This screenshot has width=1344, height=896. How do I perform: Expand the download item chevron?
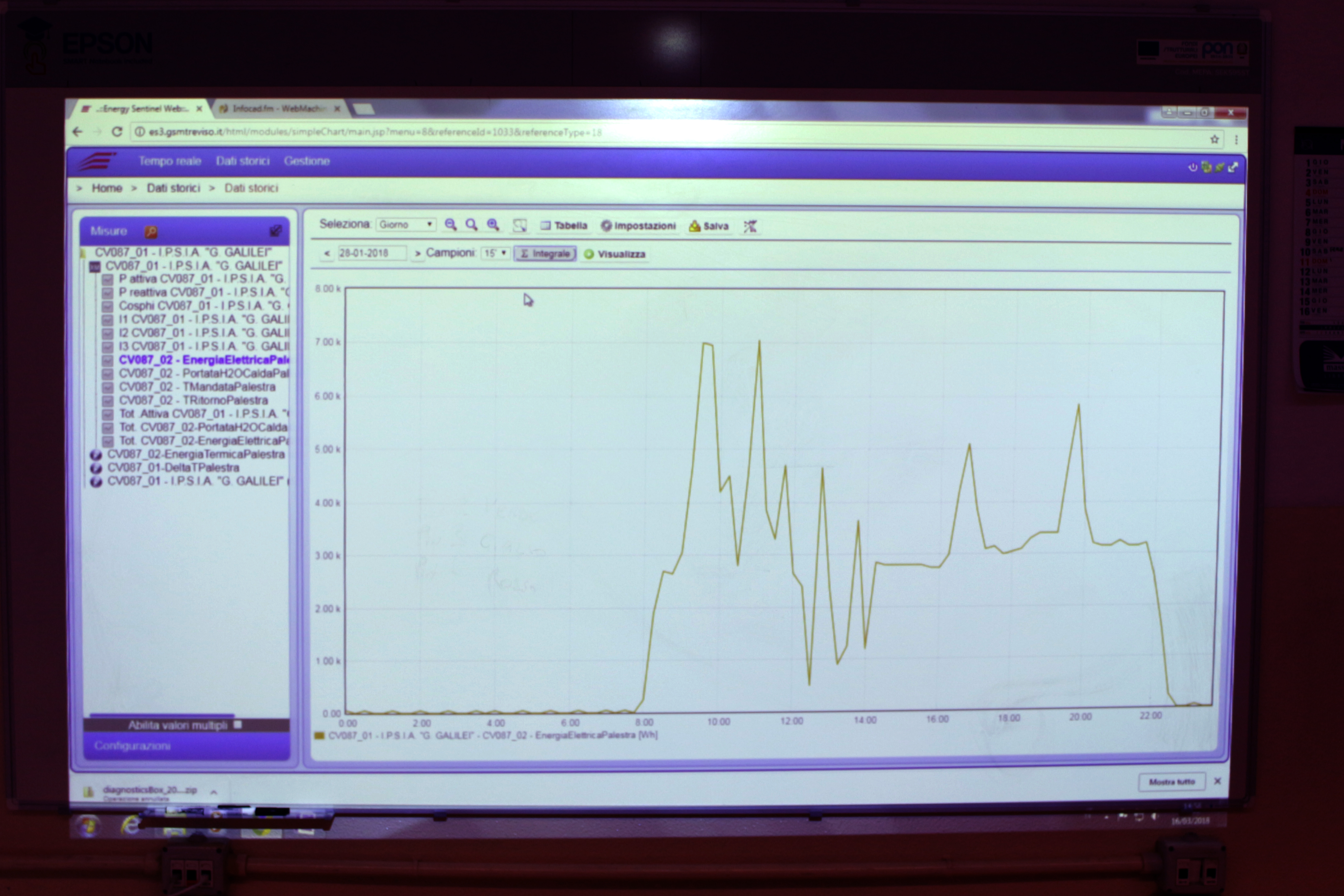click(213, 792)
